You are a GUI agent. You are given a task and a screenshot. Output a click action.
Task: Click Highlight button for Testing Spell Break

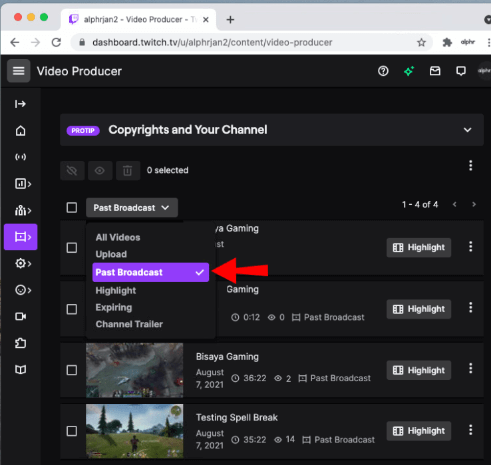coord(419,431)
